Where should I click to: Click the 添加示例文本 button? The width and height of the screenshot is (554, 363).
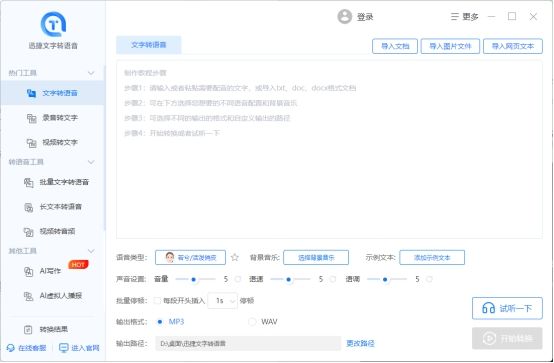pyautogui.click(x=432, y=257)
